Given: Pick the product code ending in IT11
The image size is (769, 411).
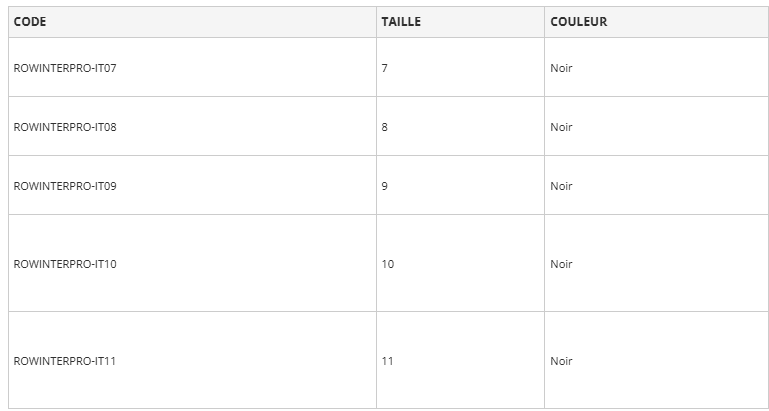Looking at the screenshot, I should click(x=65, y=361).
